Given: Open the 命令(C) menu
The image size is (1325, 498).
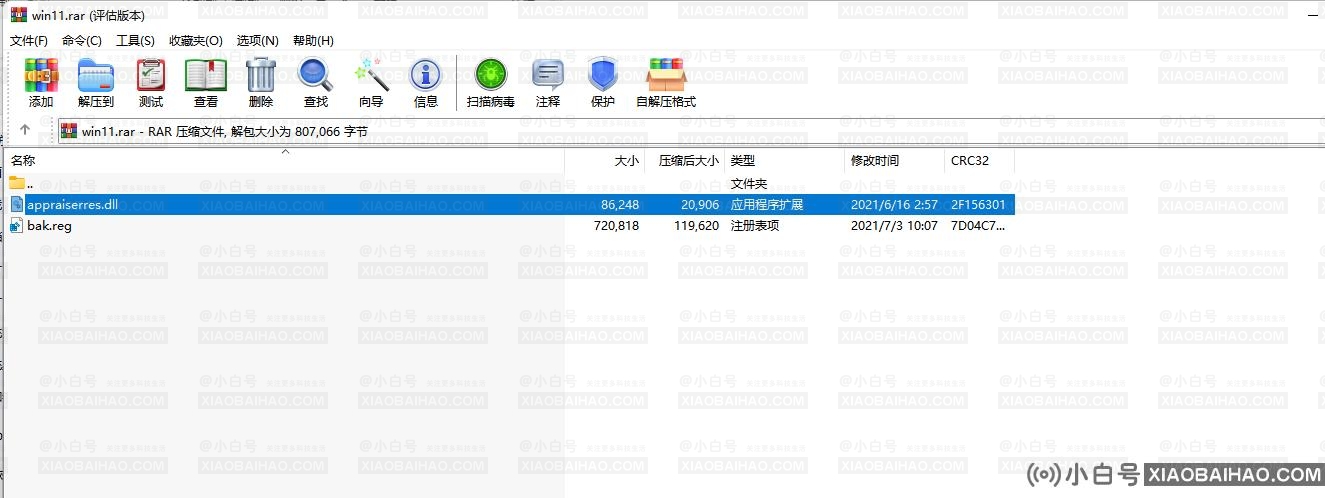Looking at the screenshot, I should click(x=82, y=40).
